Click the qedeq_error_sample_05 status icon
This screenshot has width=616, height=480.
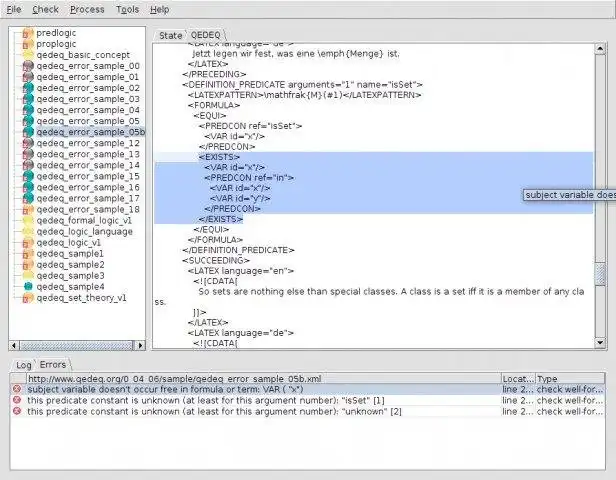pyautogui.click(x=28, y=121)
